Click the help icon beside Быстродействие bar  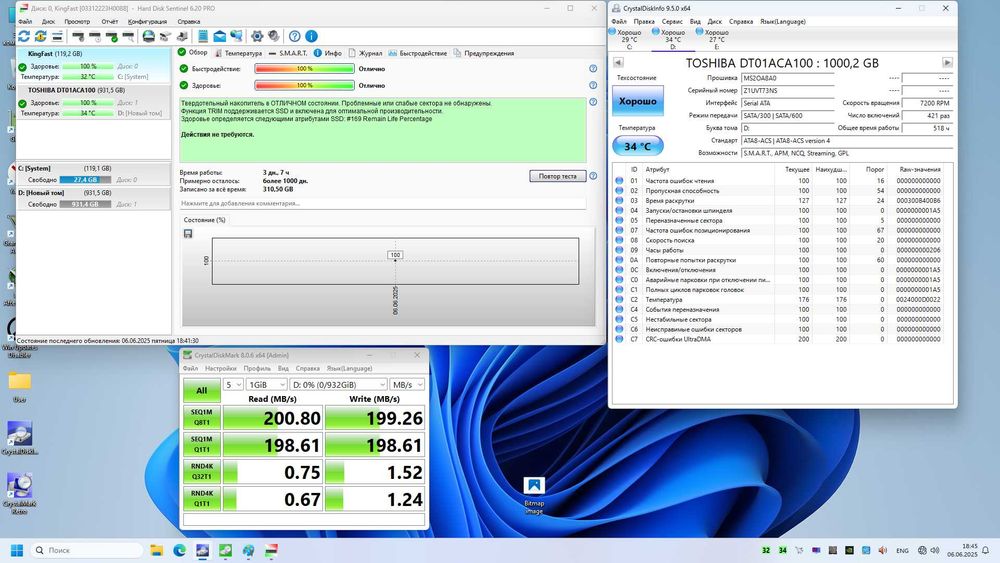point(593,69)
